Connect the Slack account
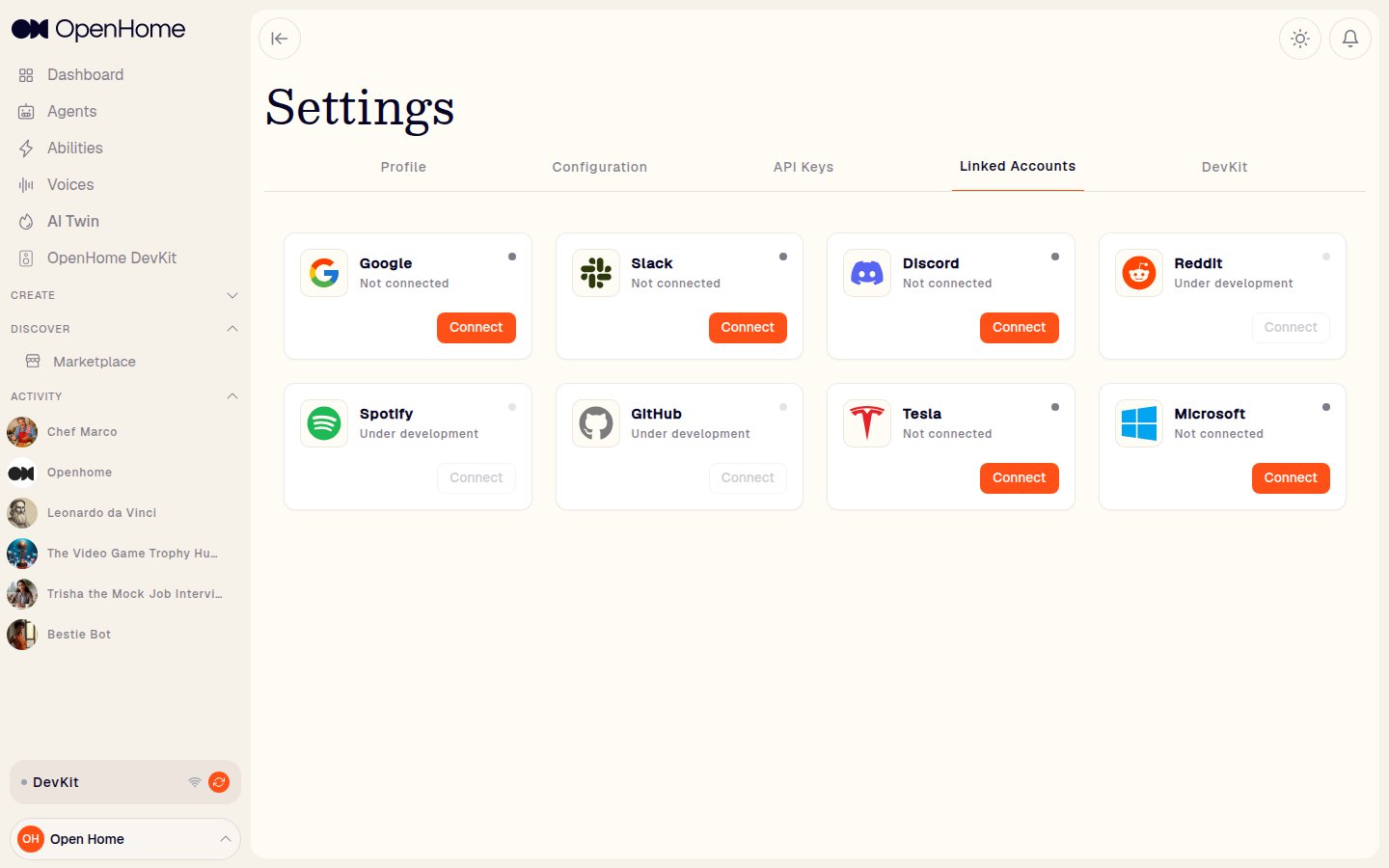1389x868 pixels. tap(748, 328)
